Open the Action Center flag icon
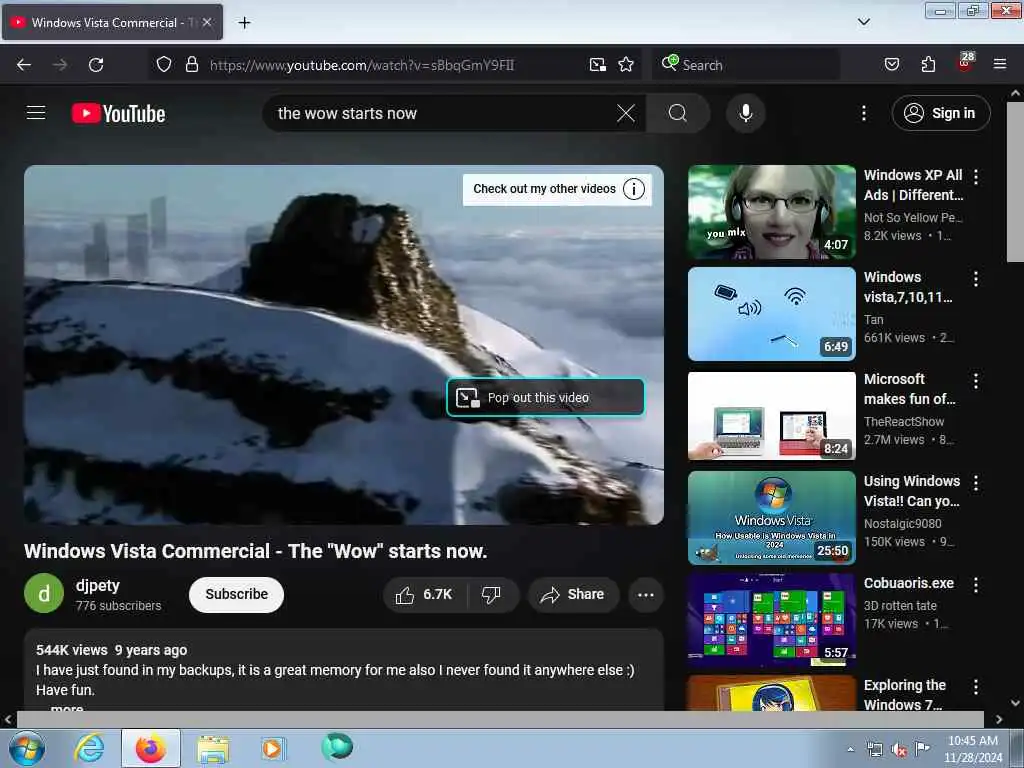The width and height of the screenshot is (1024, 768). click(922, 748)
